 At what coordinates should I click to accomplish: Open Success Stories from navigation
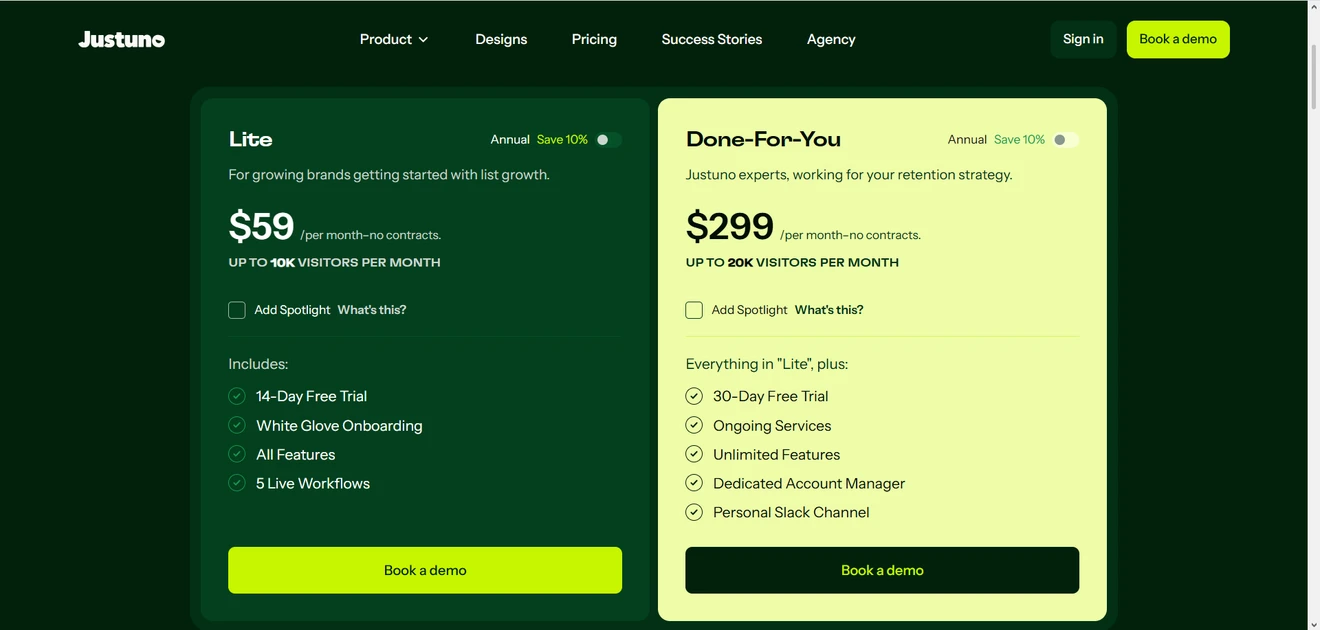pos(712,39)
